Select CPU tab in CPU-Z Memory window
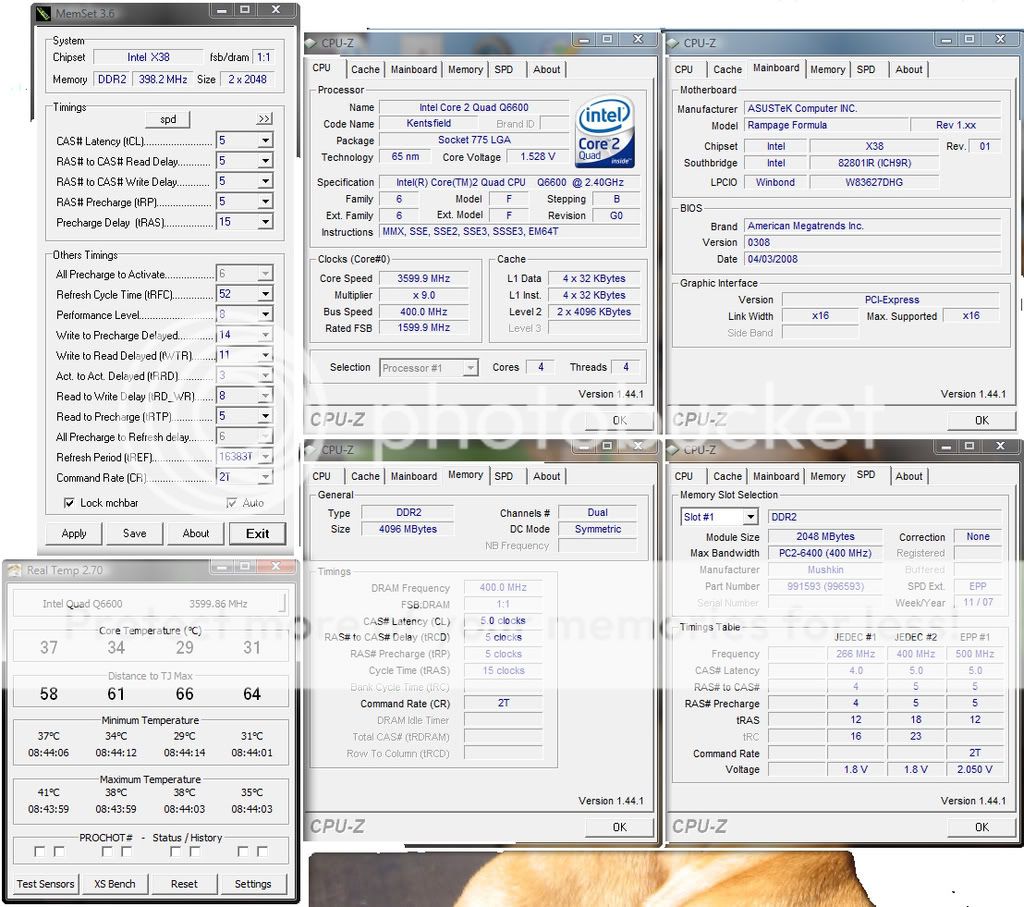 coord(321,476)
